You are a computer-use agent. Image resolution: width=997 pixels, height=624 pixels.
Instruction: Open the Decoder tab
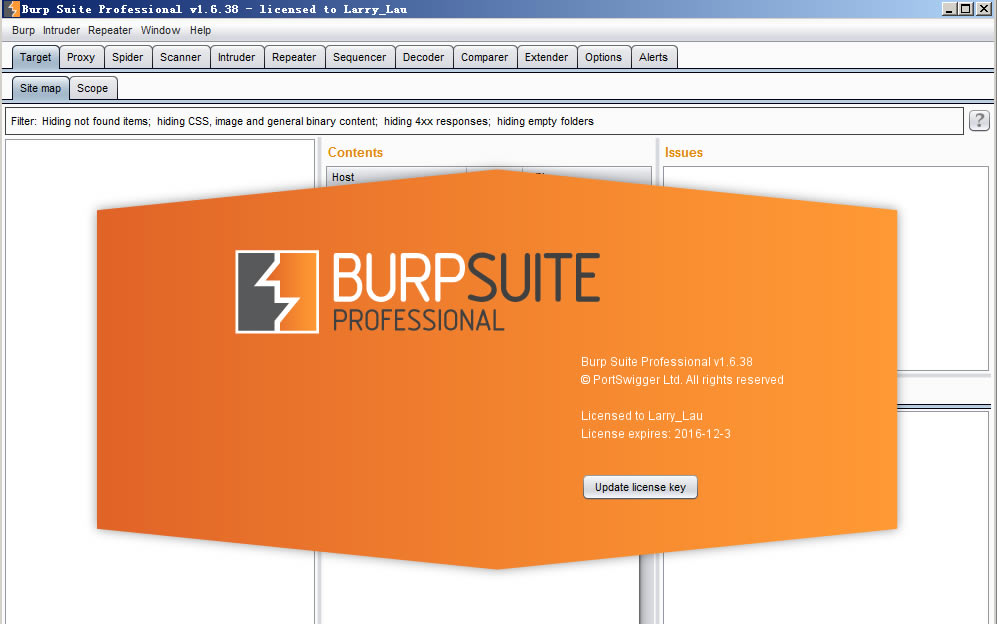423,57
